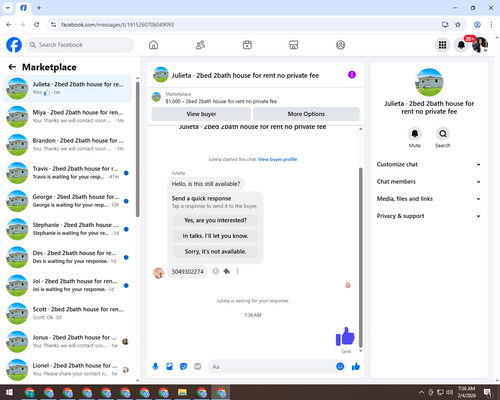The image size is (500, 400).
Task: Reload the browser page
Action: click(x=37, y=25)
